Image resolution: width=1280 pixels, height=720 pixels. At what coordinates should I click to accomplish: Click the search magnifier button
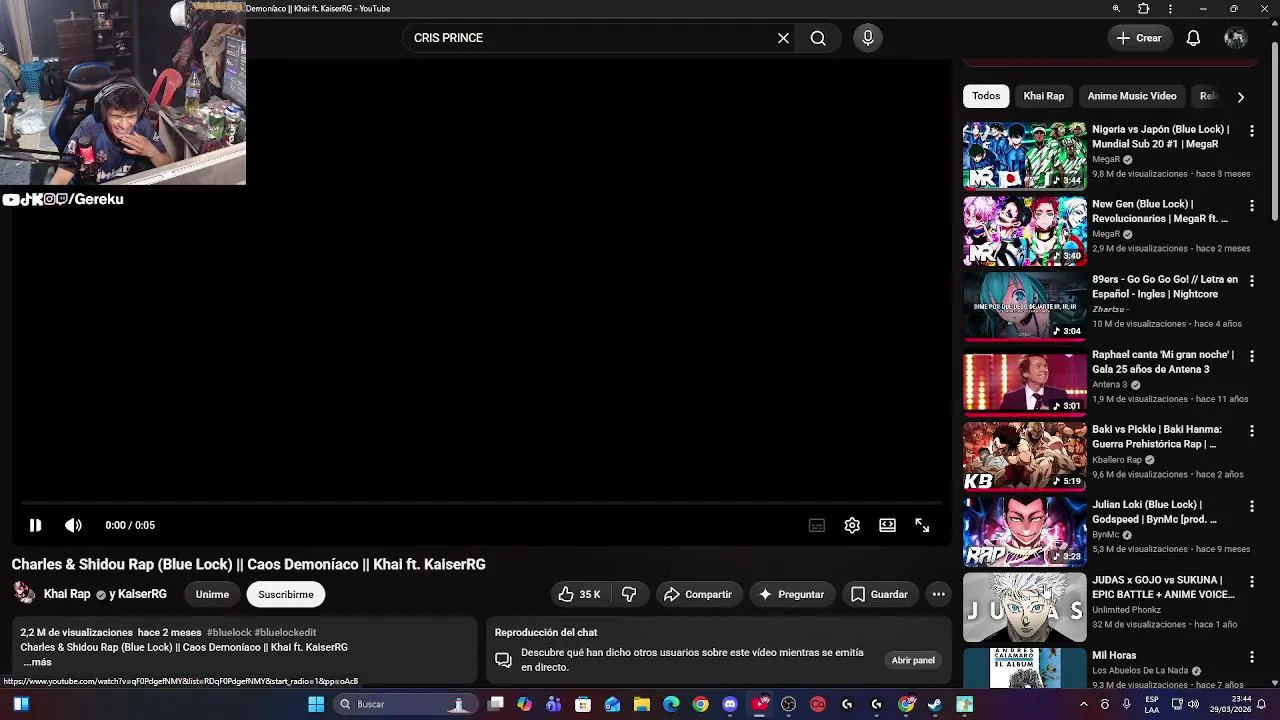(818, 38)
